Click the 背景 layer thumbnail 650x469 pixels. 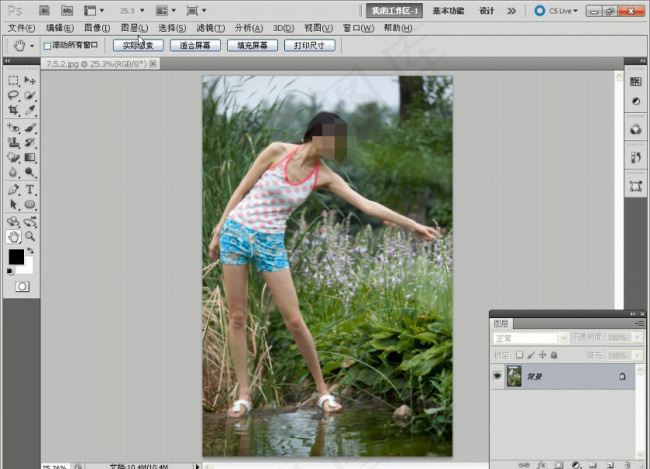point(514,376)
